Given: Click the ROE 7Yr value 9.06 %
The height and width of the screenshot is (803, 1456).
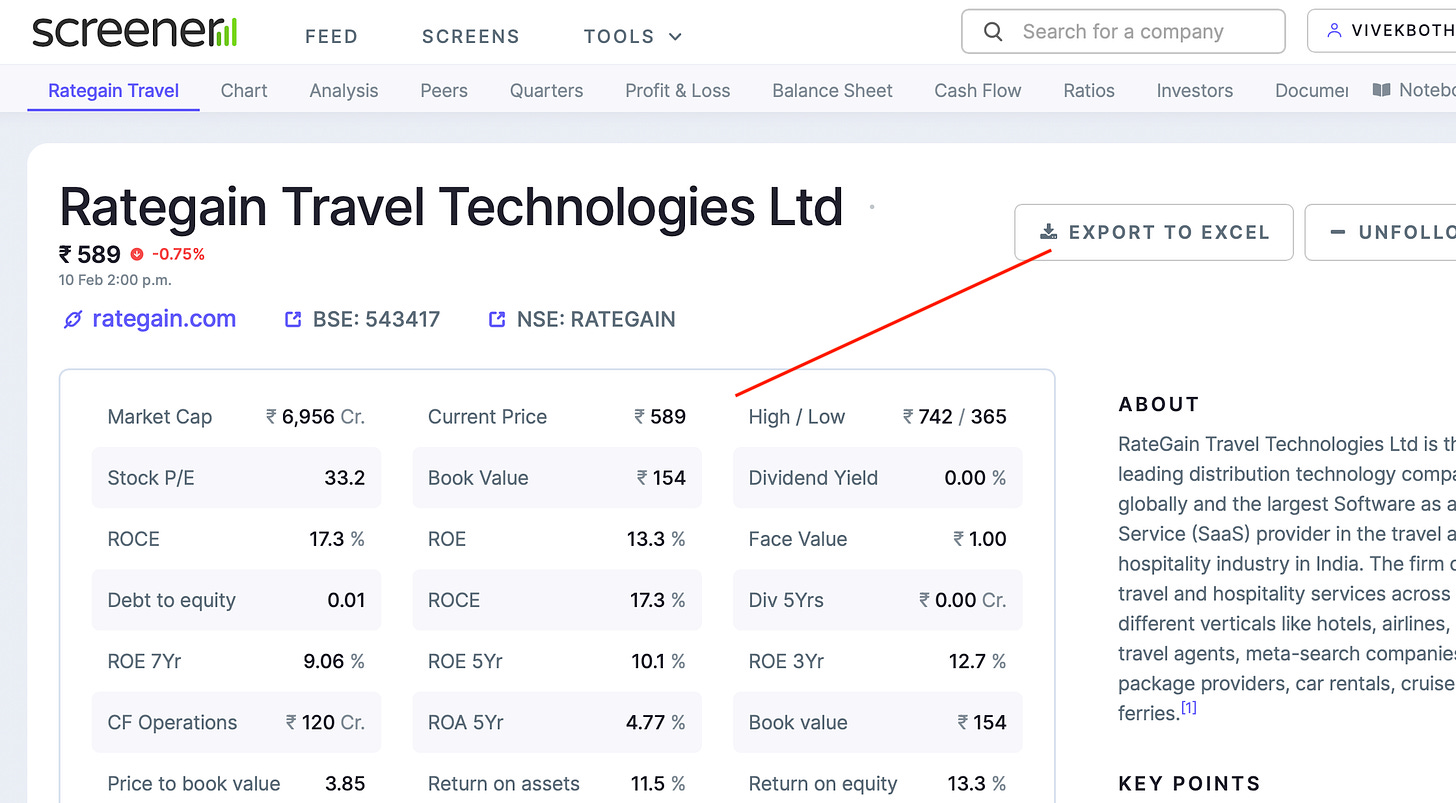Looking at the screenshot, I should point(334,661).
